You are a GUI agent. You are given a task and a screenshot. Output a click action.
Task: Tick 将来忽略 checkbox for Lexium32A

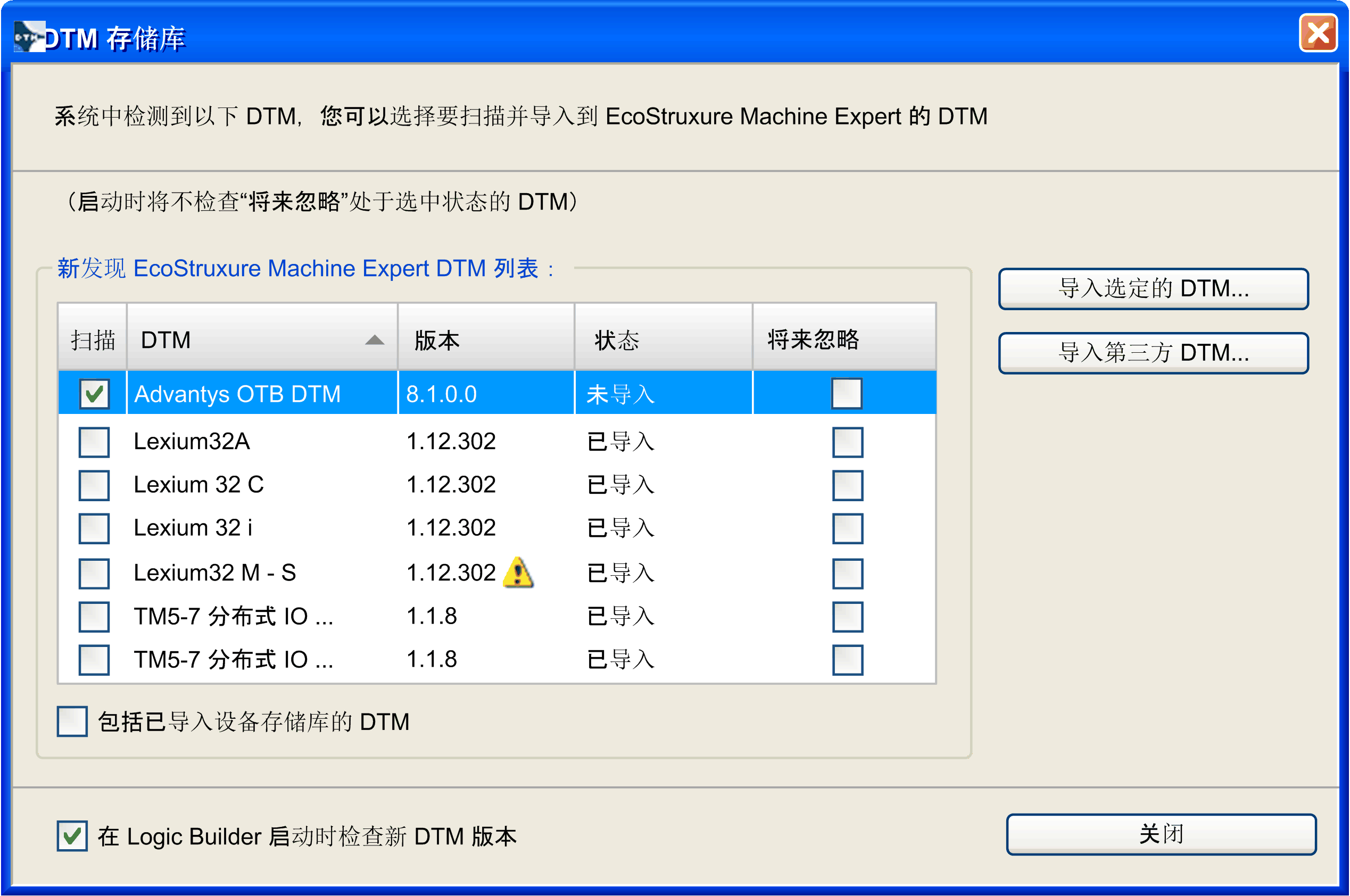point(848,442)
